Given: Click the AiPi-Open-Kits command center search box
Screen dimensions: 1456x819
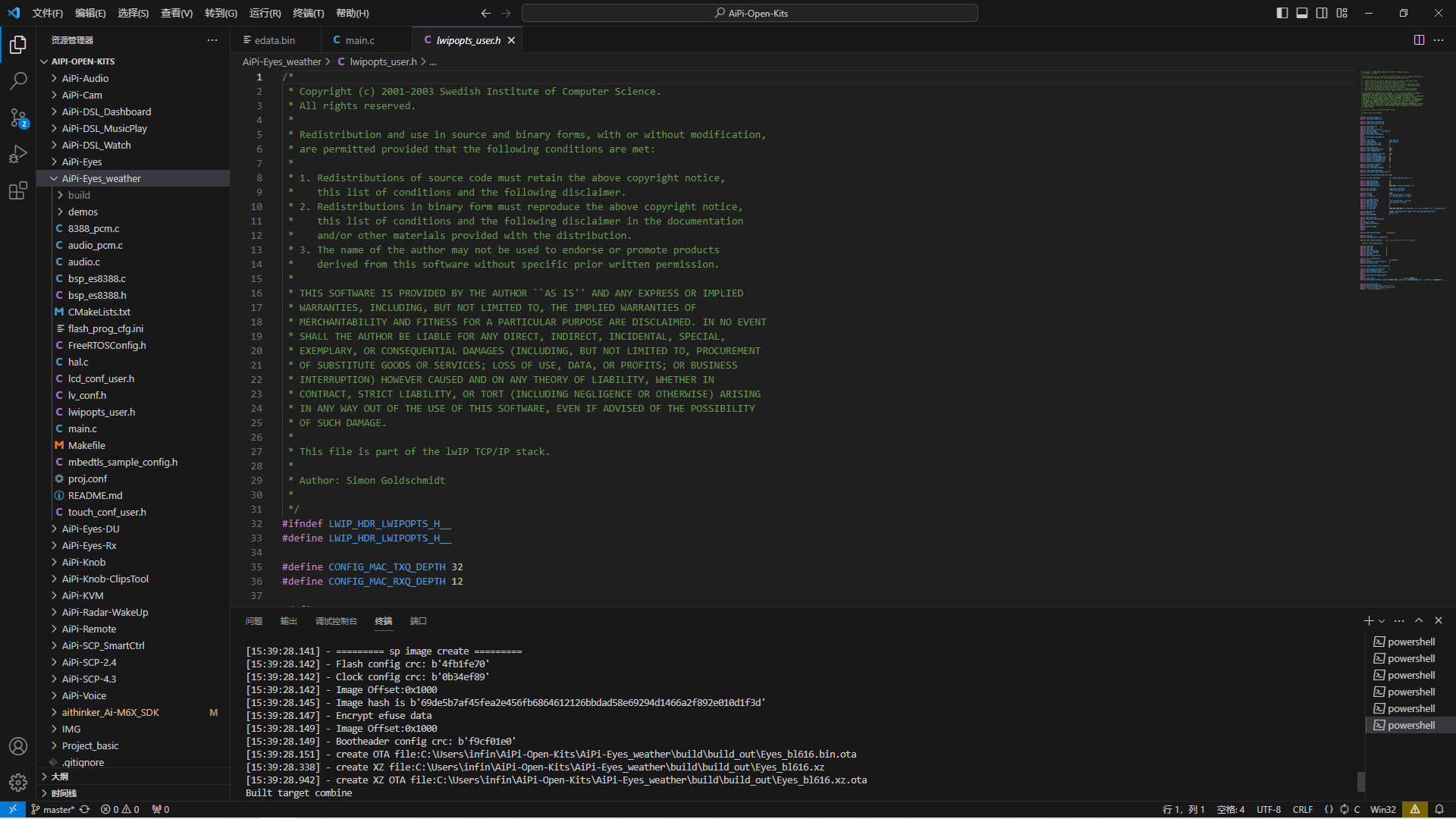Looking at the screenshot, I should (x=750, y=13).
